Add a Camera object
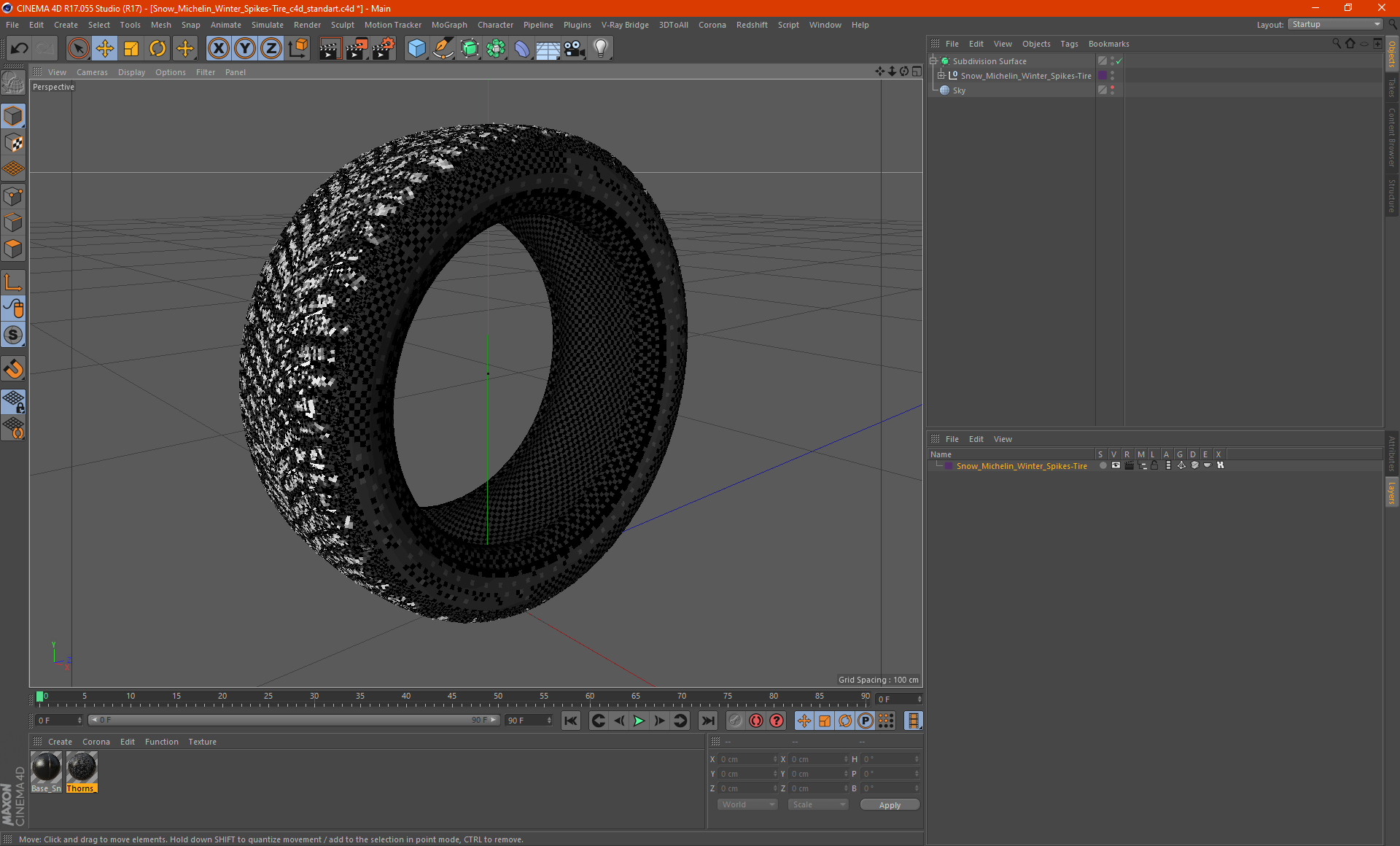This screenshot has height=846, width=1400. point(575,49)
